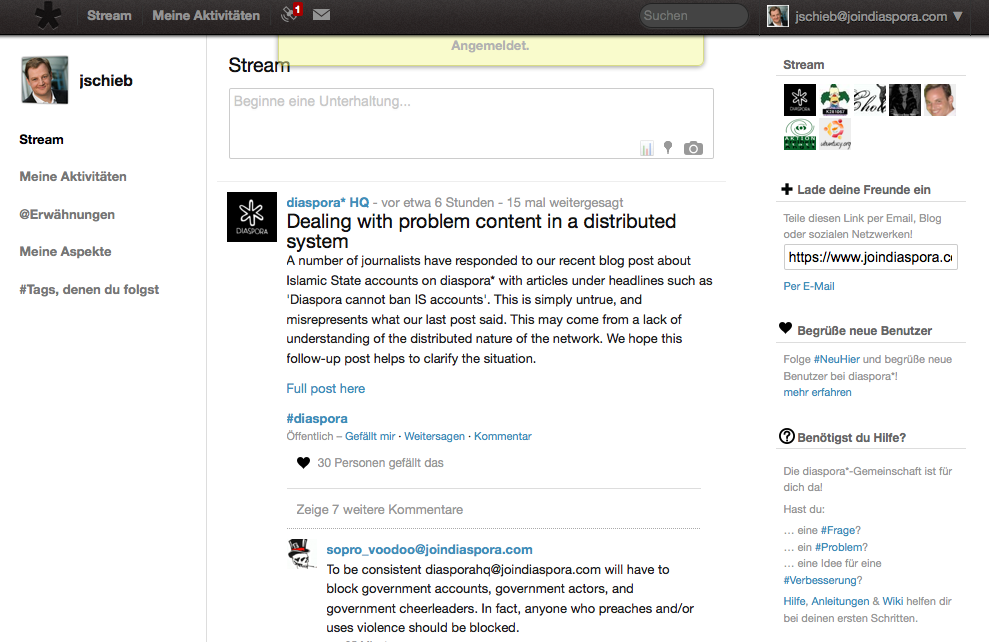This screenshot has width=989, height=642.
Task: Open the #Problem hashtag link
Action: [x=839, y=547]
